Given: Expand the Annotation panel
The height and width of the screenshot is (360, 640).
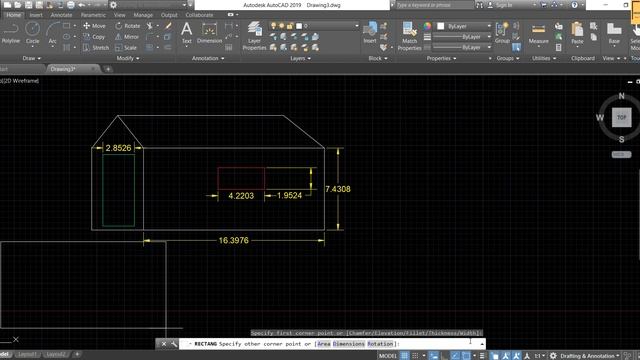Looking at the screenshot, I should pyautogui.click(x=208, y=58).
